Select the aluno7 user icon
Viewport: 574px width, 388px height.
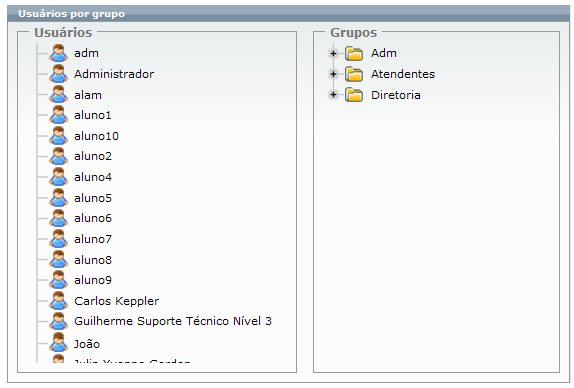tap(59, 239)
